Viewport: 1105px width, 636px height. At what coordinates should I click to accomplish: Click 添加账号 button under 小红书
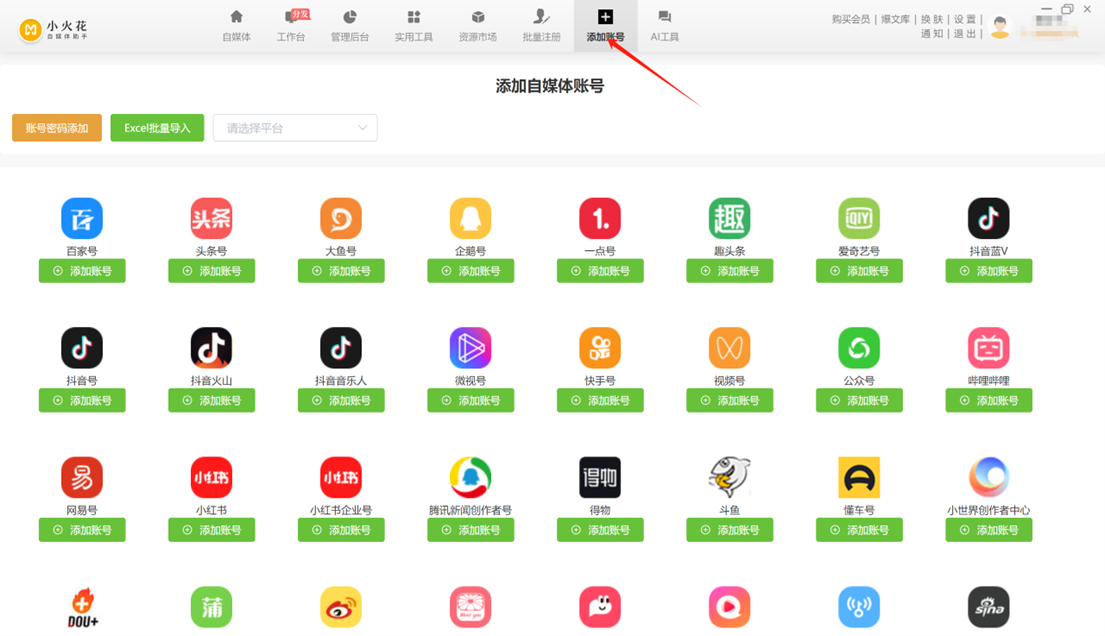(211, 530)
